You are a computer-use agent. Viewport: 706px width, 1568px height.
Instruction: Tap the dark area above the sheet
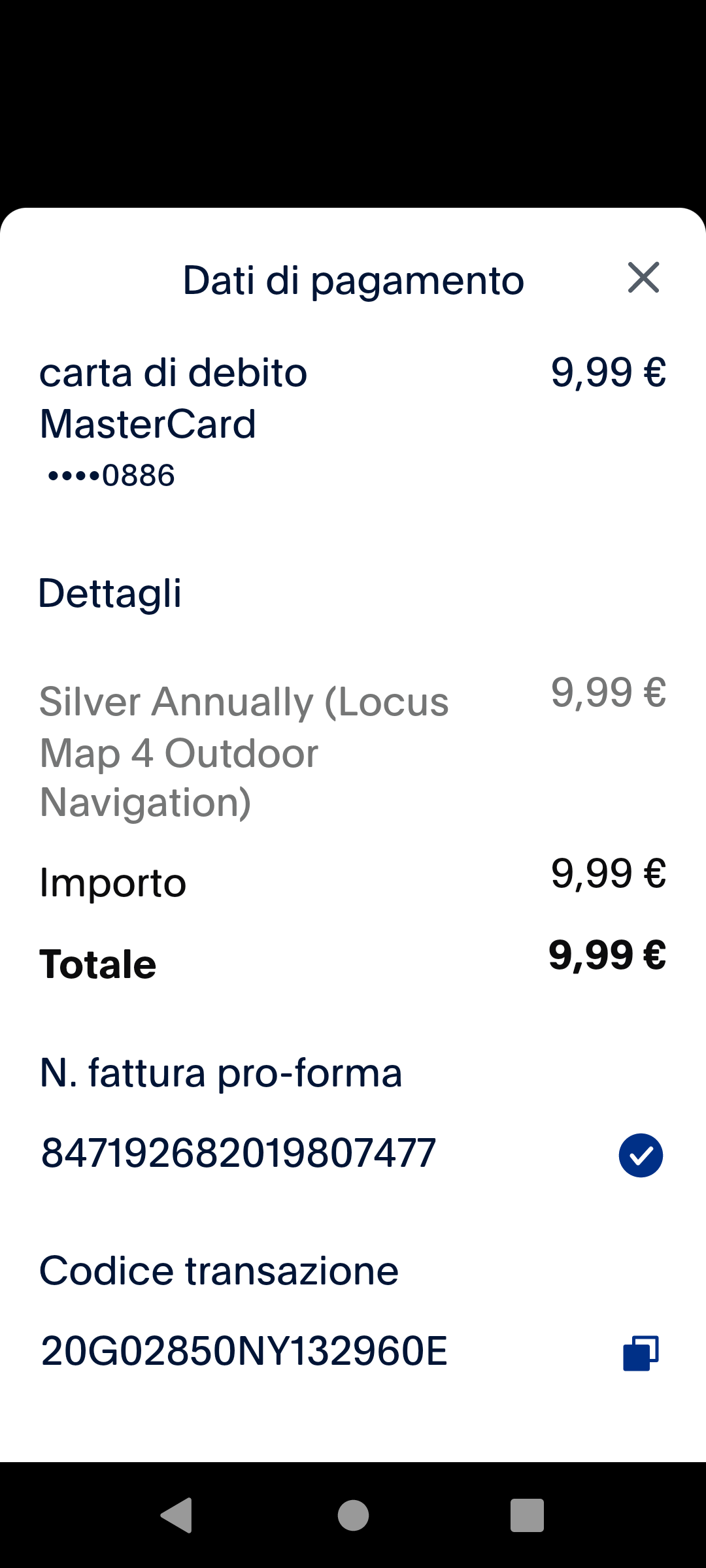(353, 105)
